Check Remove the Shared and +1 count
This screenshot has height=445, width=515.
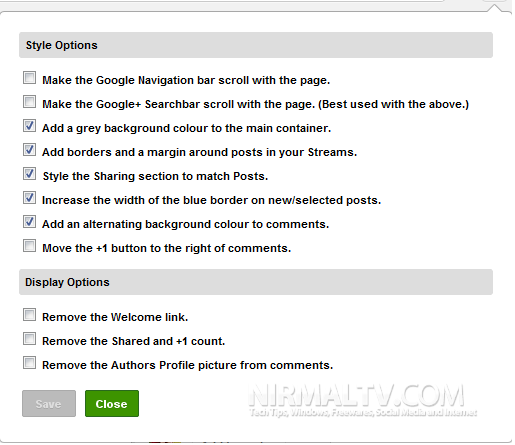29,339
